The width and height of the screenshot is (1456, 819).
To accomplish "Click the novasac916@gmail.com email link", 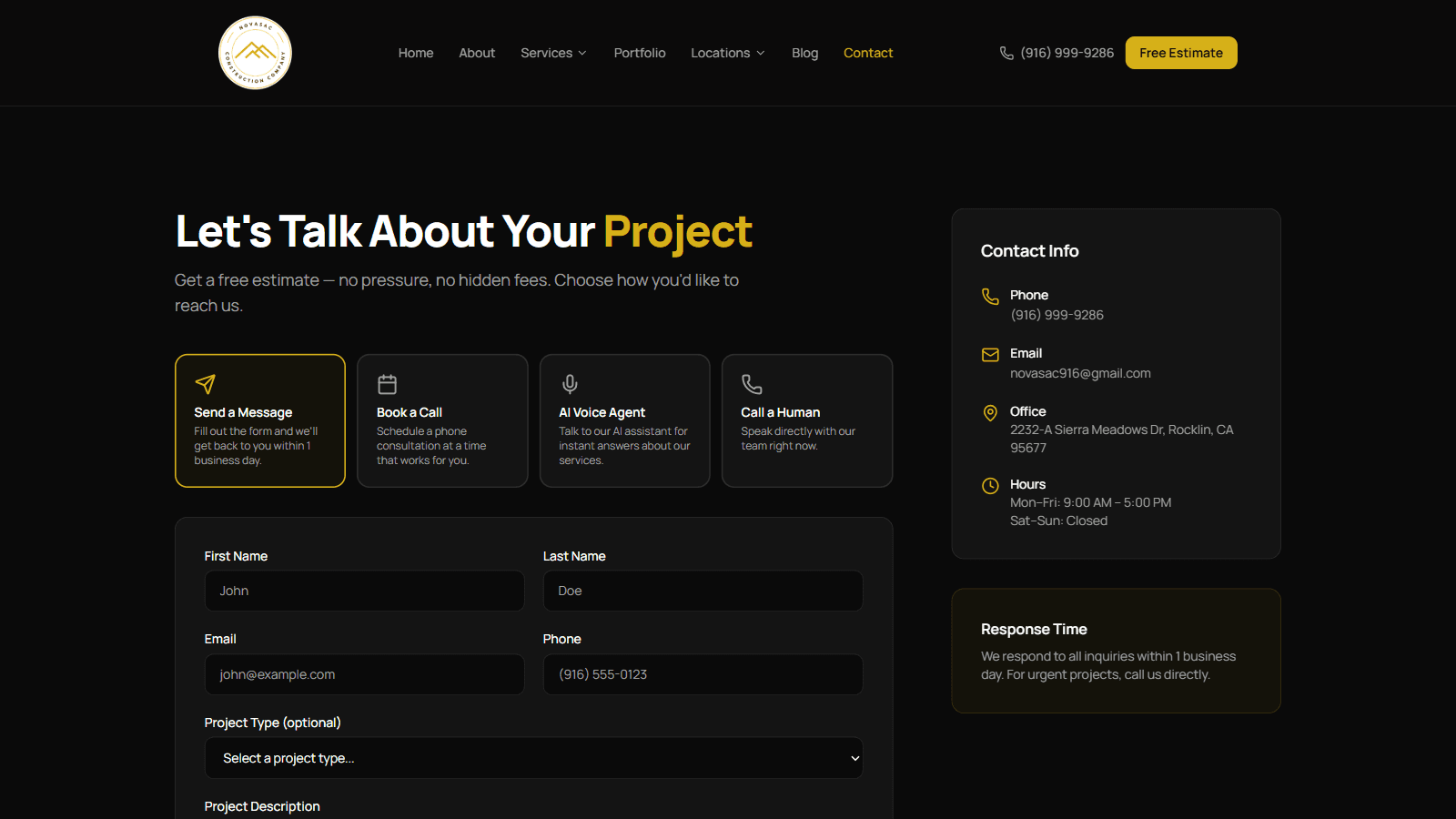I will [x=1080, y=373].
